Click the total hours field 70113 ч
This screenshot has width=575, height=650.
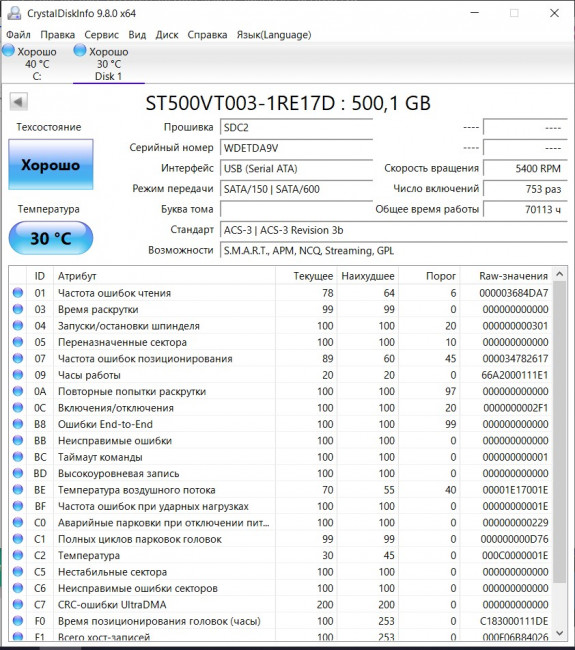(x=525, y=209)
